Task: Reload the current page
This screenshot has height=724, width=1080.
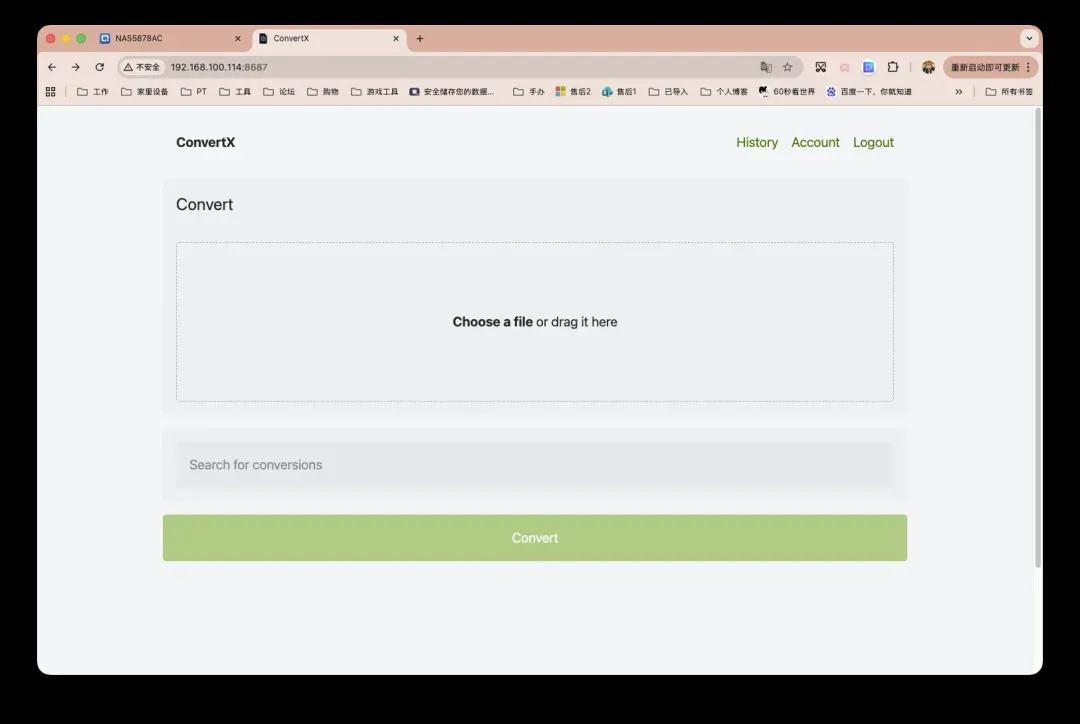Action: pos(99,67)
